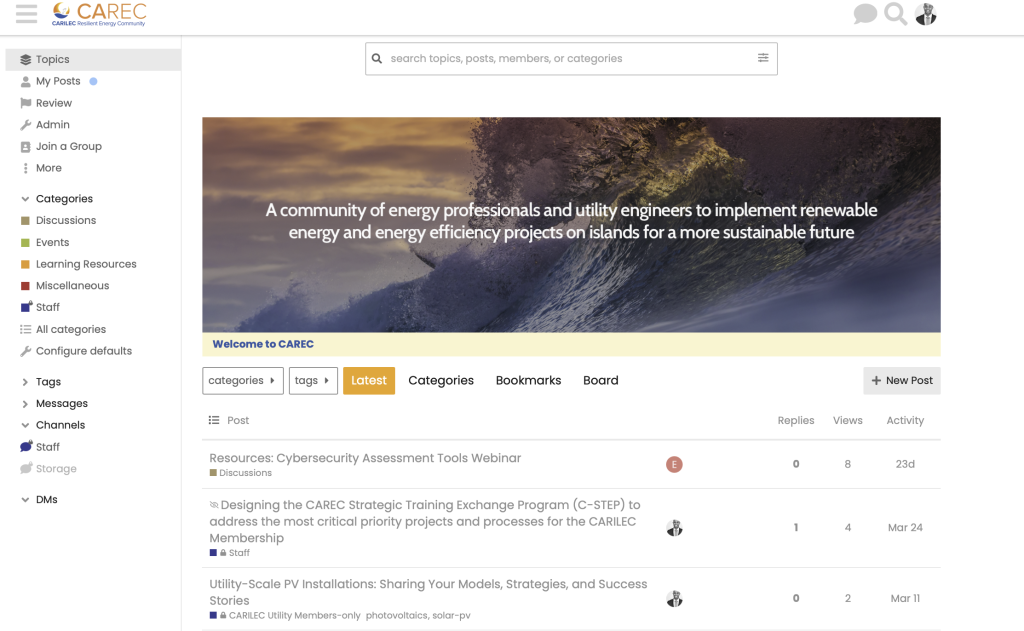
Task: Open the chat bubble icon in header
Action: [865, 14]
